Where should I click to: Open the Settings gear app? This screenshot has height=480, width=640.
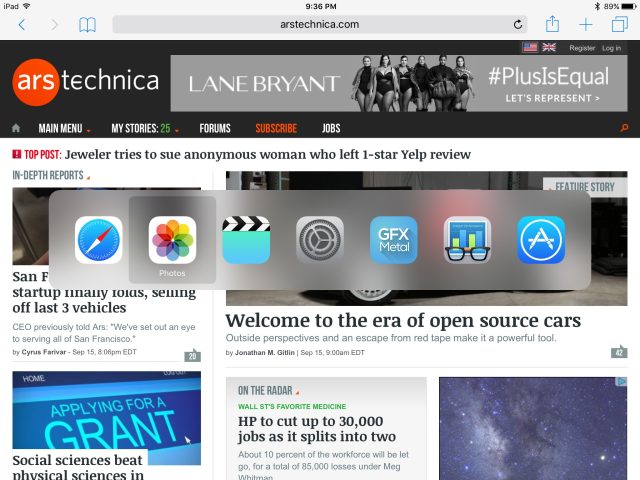point(320,240)
